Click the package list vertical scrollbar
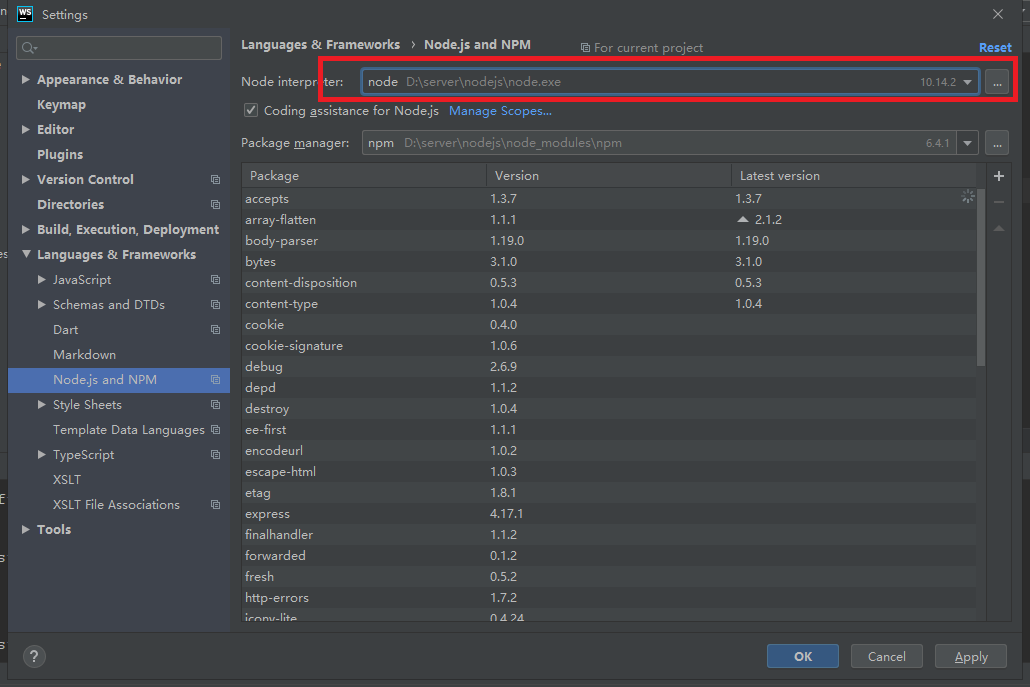Viewport: 1030px width, 687px height. [981, 277]
